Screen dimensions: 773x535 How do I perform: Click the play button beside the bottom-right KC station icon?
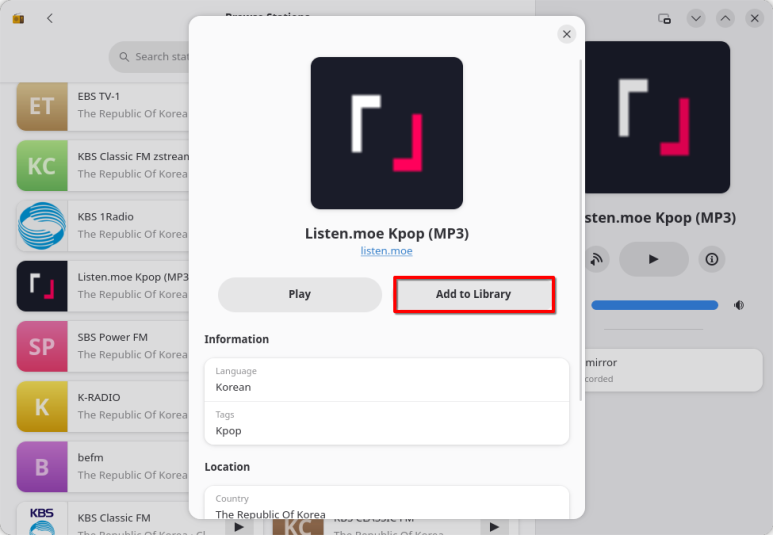494,527
